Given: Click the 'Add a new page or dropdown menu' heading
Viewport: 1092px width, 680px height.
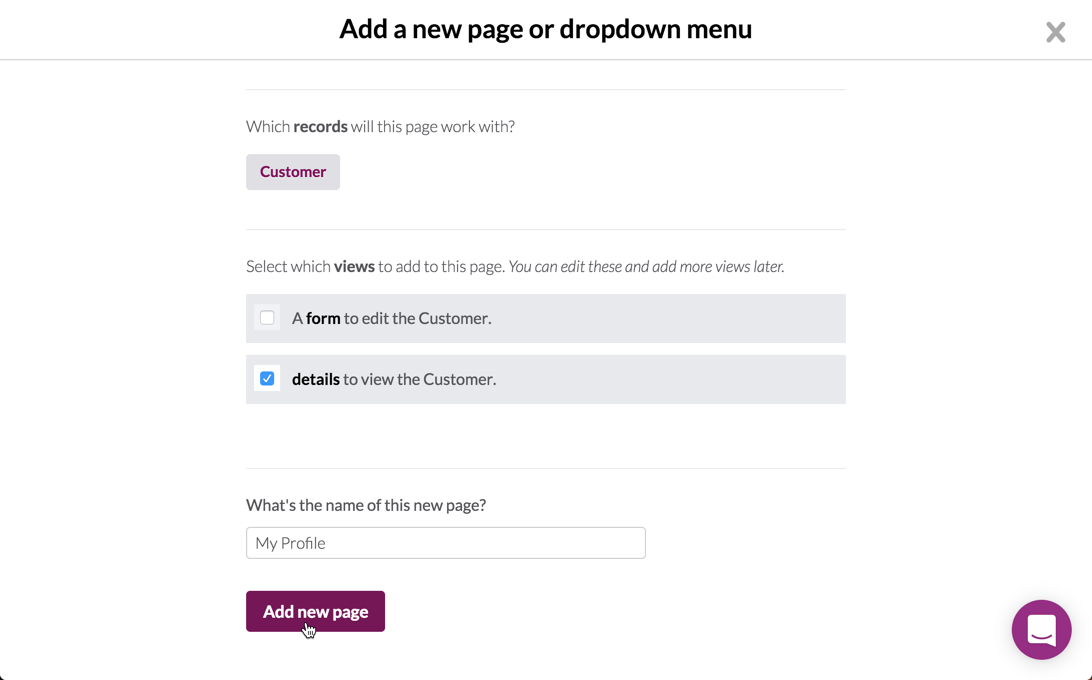Looking at the screenshot, I should pos(545,29).
